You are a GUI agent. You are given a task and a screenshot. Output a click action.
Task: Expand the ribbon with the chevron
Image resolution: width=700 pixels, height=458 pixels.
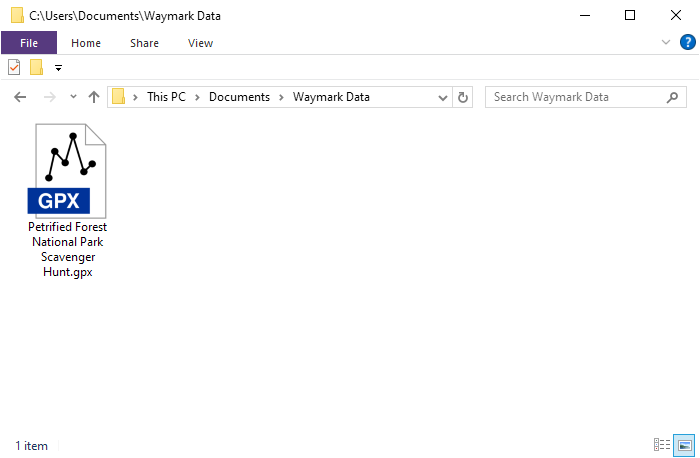click(666, 42)
